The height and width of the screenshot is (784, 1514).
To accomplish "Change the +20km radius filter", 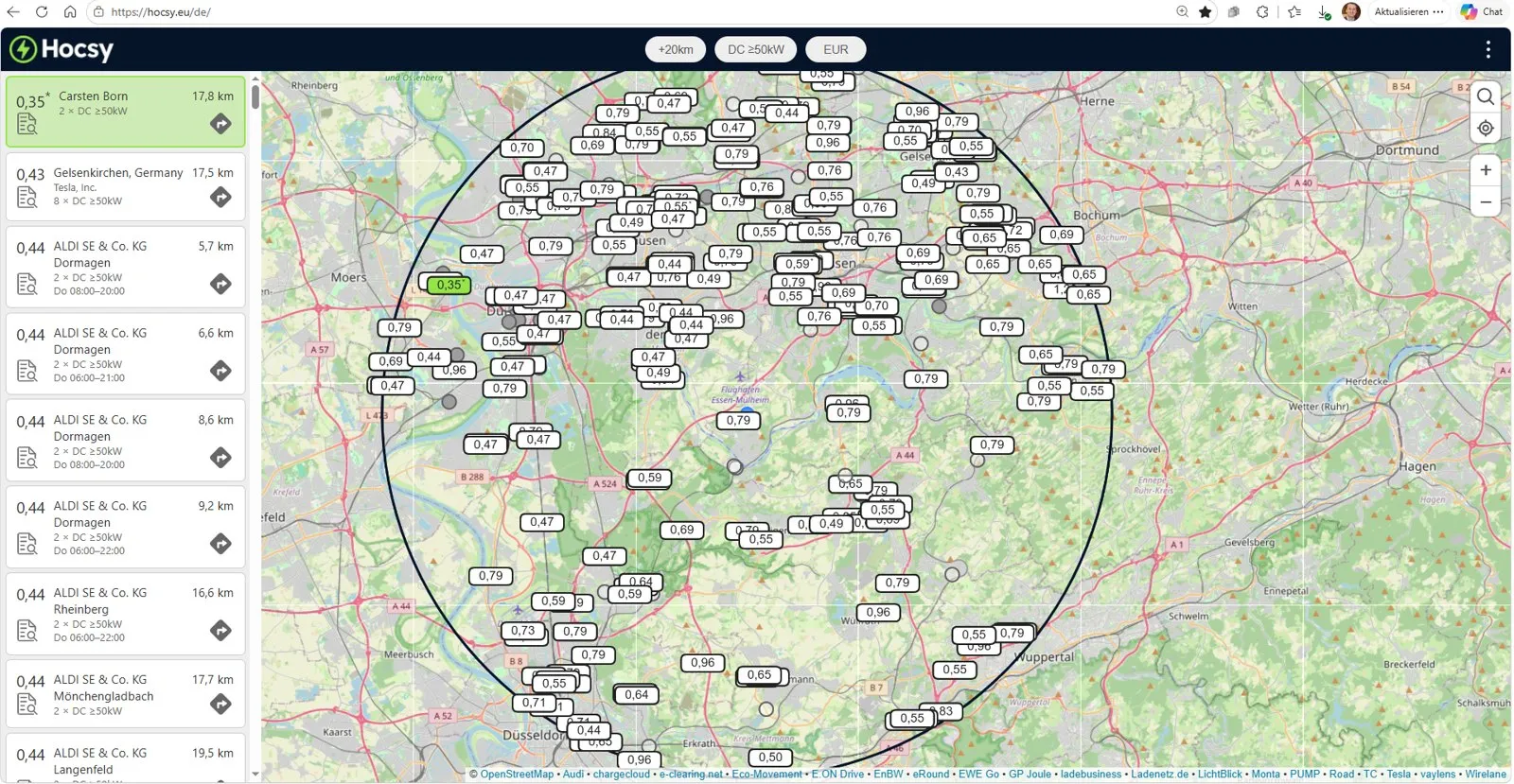I will point(676,49).
